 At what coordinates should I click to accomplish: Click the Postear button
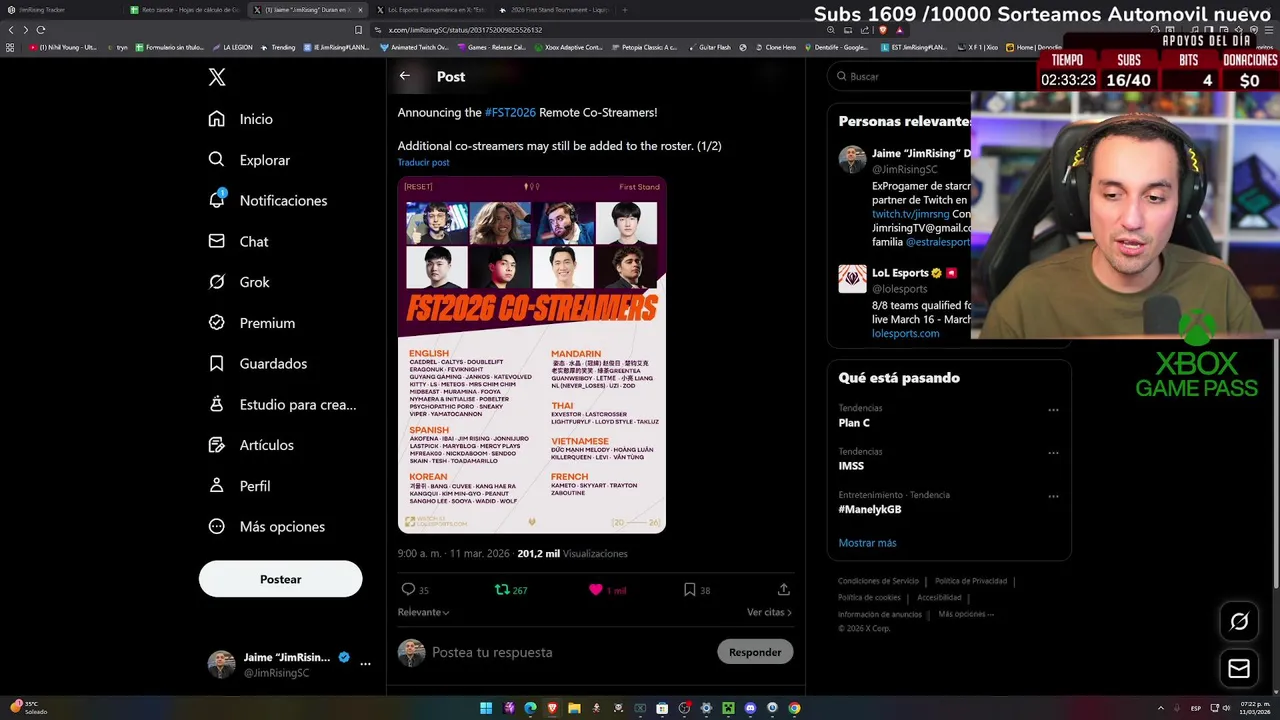click(280, 579)
